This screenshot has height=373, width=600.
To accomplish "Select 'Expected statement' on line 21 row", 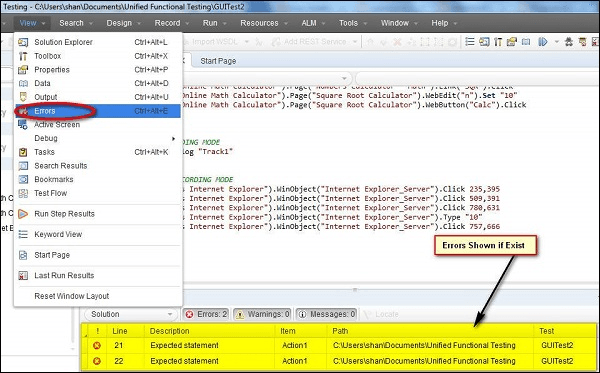I will pos(184,345).
